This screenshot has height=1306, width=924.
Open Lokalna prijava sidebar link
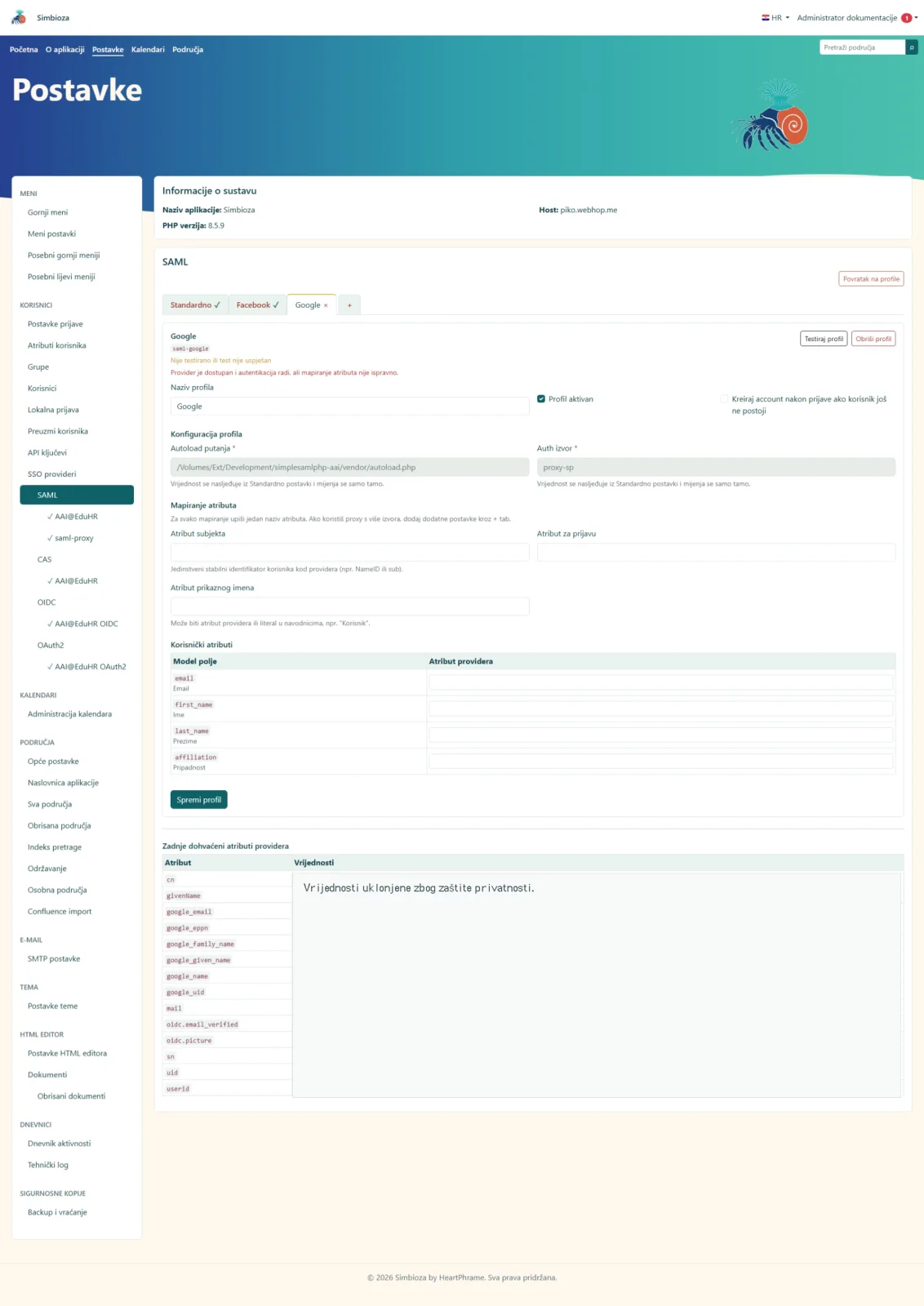[53, 410]
